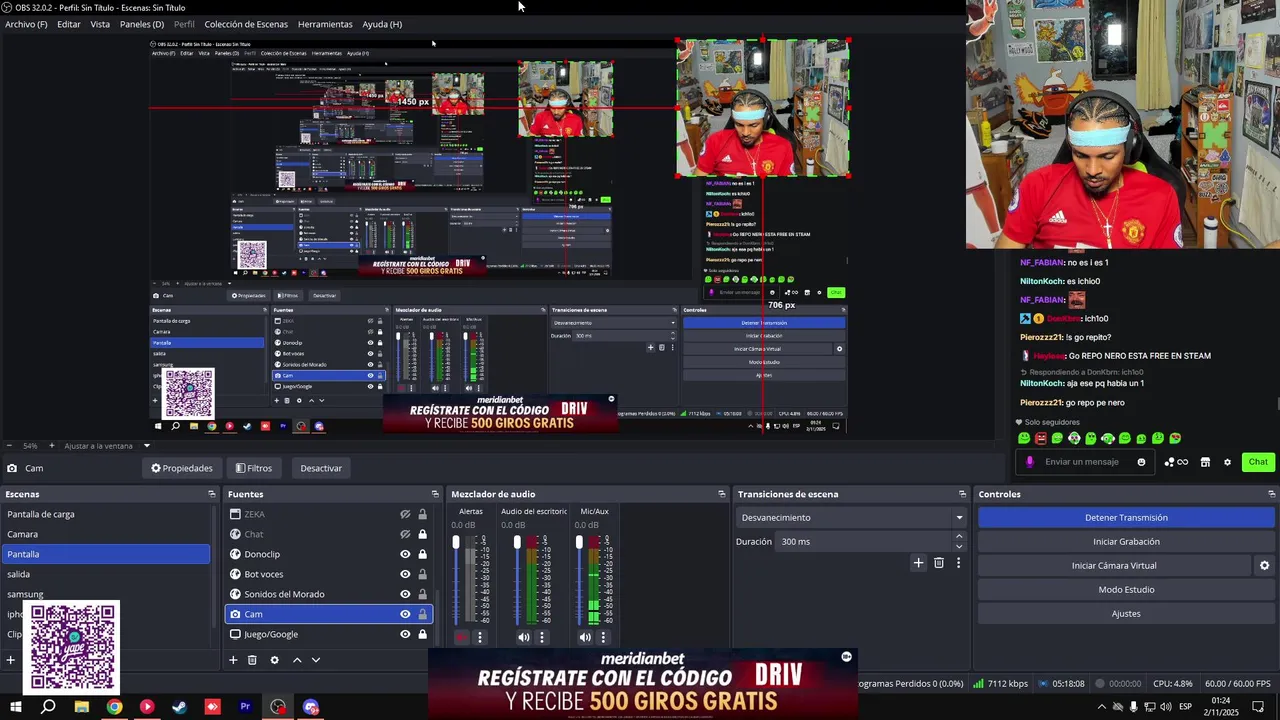The height and width of the screenshot is (720, 1280).
Task: Click Detener Transmisión button
Action: click(1126, 518)
